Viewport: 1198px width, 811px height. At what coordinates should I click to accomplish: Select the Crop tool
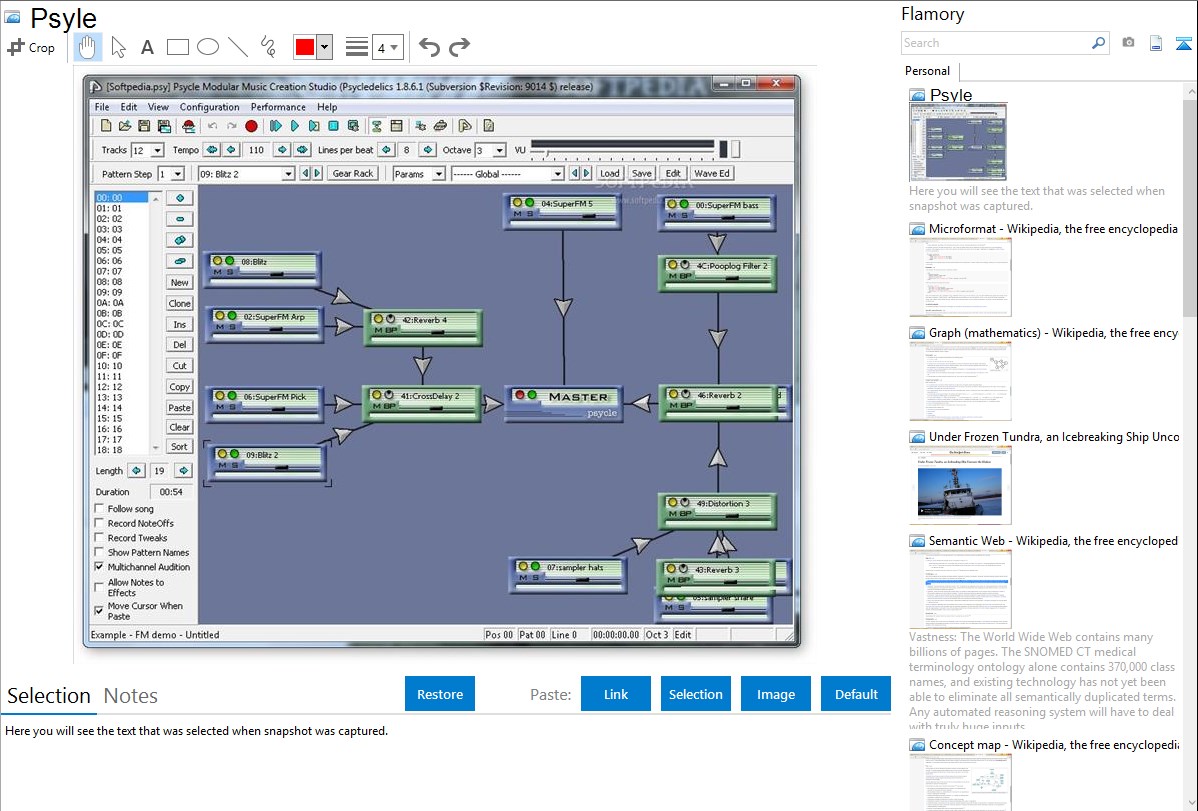tap(31, 47)
